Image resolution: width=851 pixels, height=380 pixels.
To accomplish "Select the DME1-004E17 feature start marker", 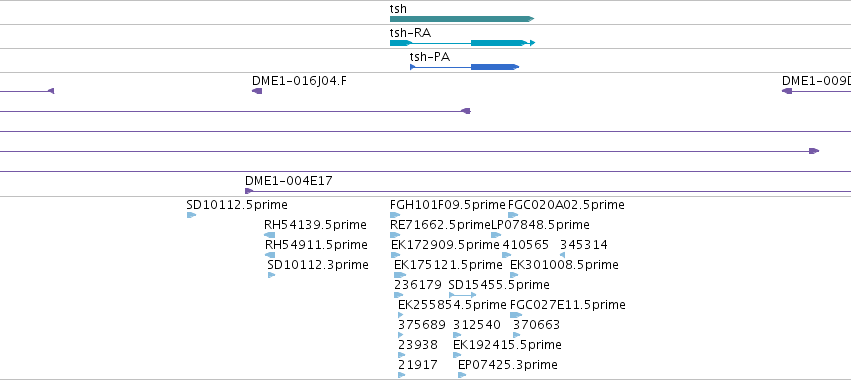I will [249, 191].
